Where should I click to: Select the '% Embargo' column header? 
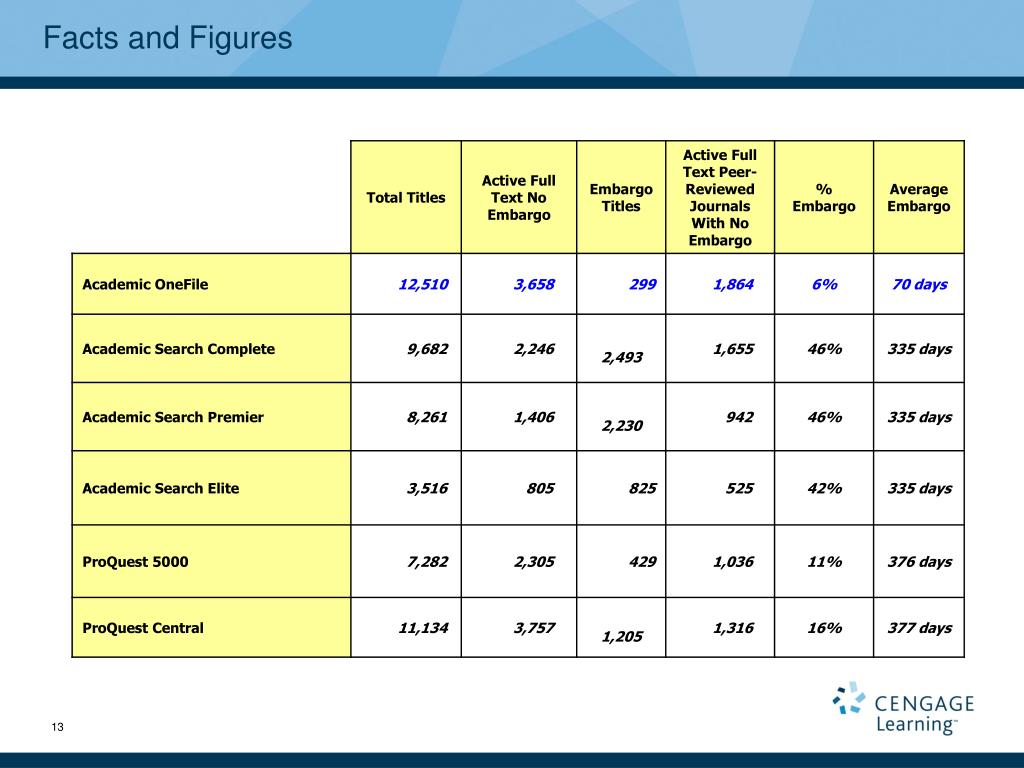point(824,197)
